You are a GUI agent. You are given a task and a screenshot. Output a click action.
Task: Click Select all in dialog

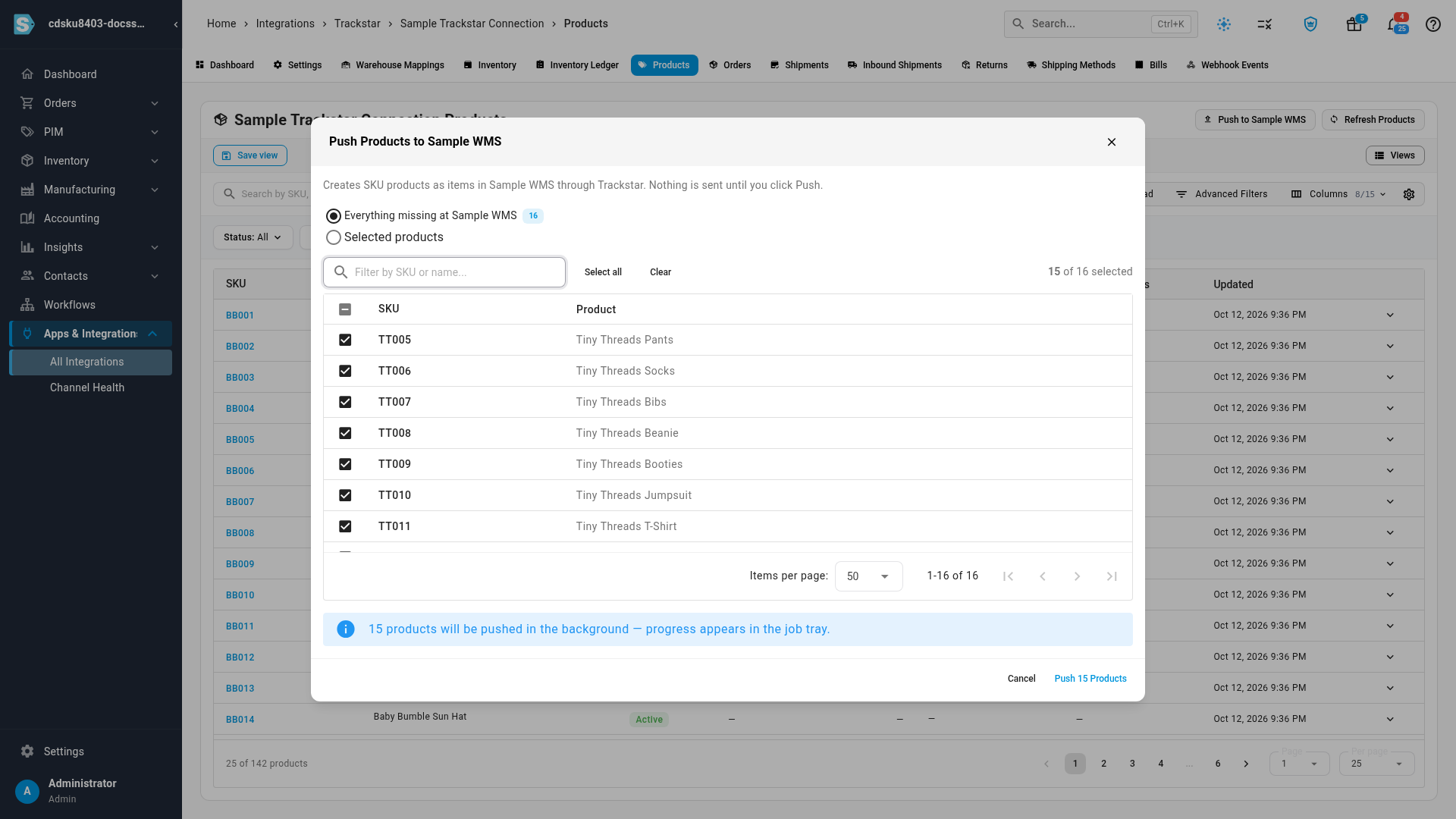tap(603, 272)
